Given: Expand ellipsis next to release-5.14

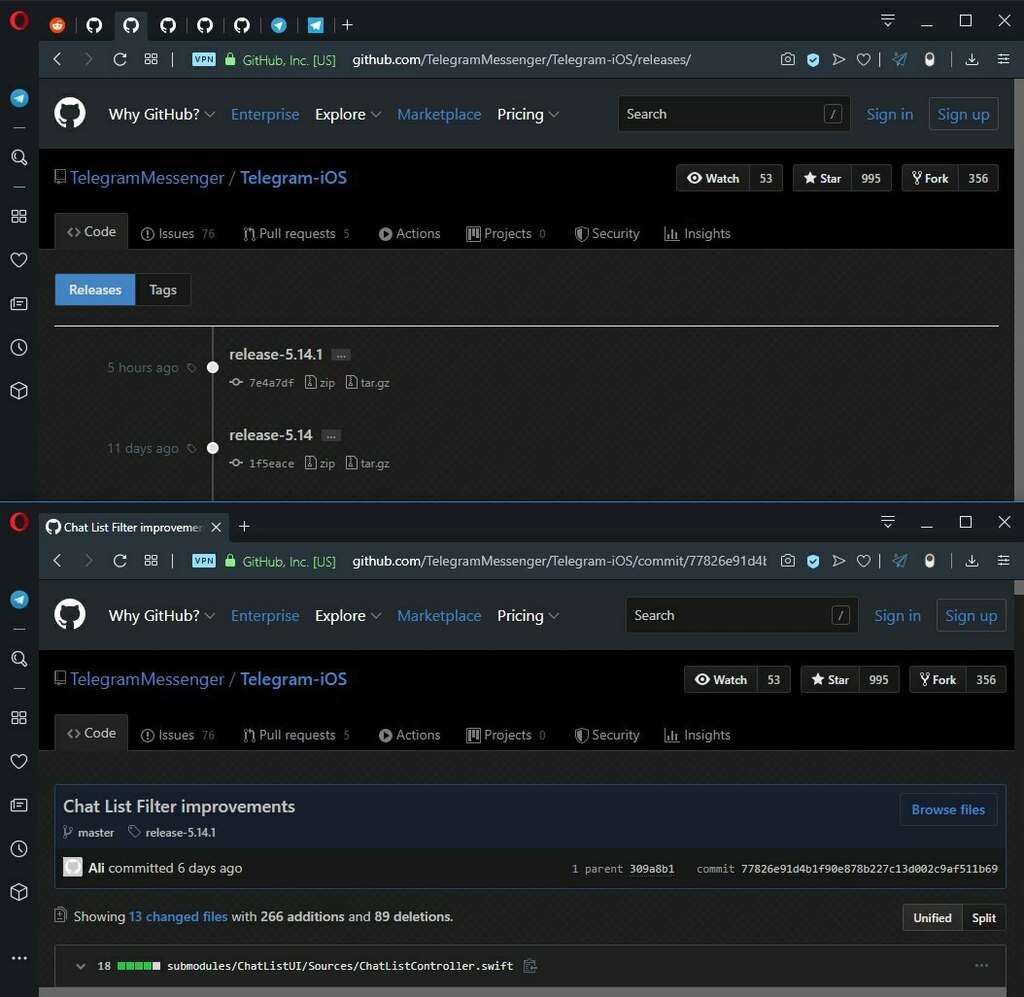Looking at the screenshot, I should click(331, 435).
